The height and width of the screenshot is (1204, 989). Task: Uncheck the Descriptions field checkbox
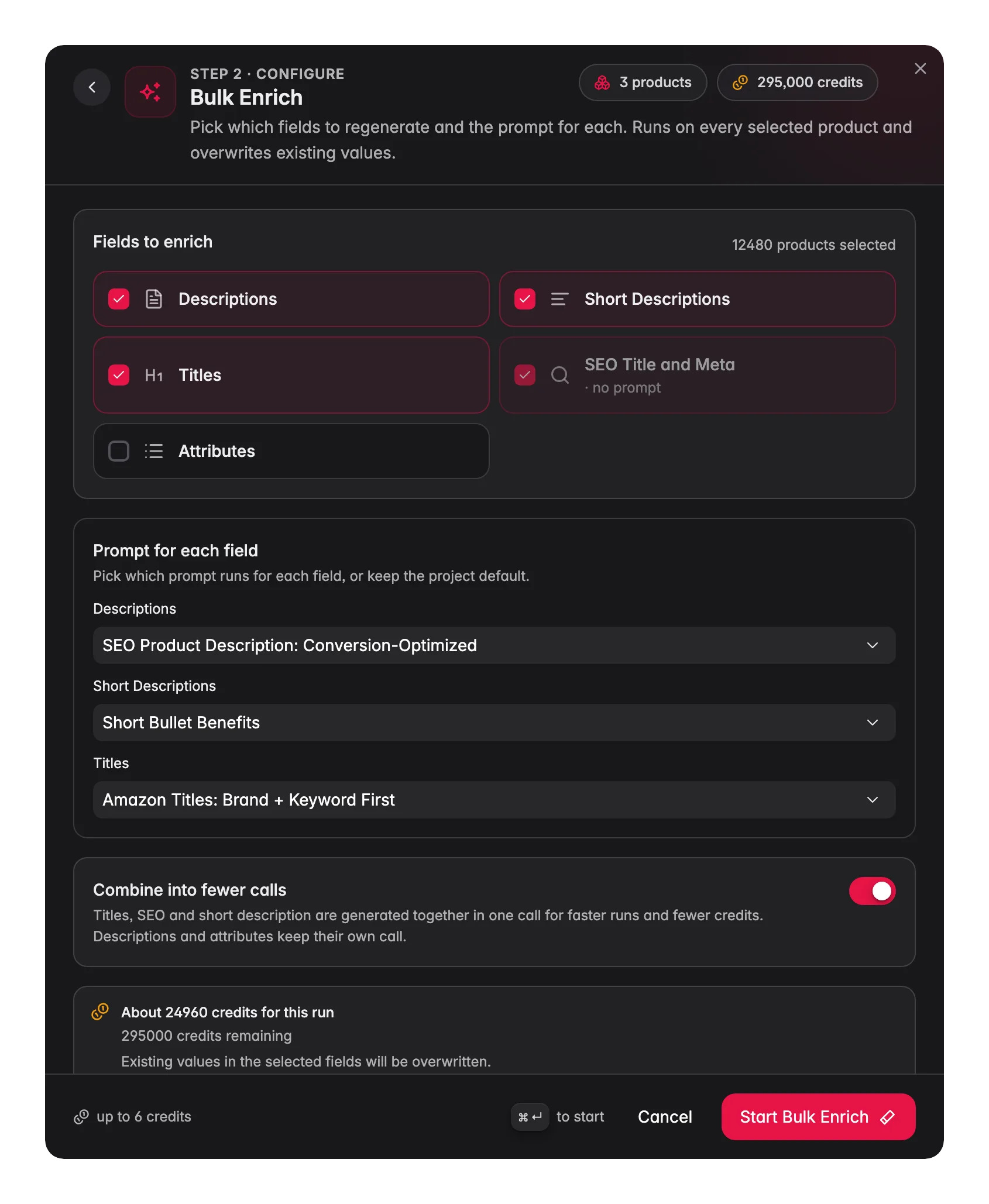(x=119, y=299)
